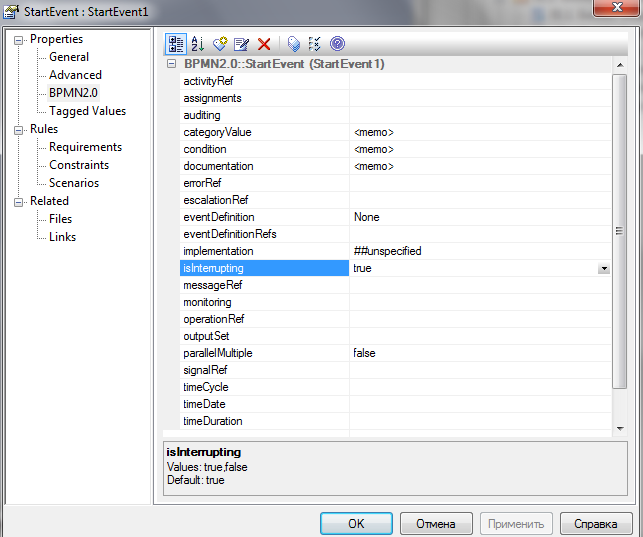
Task: Click scrollbar up arrow in property grid
Action: (620, 65)
